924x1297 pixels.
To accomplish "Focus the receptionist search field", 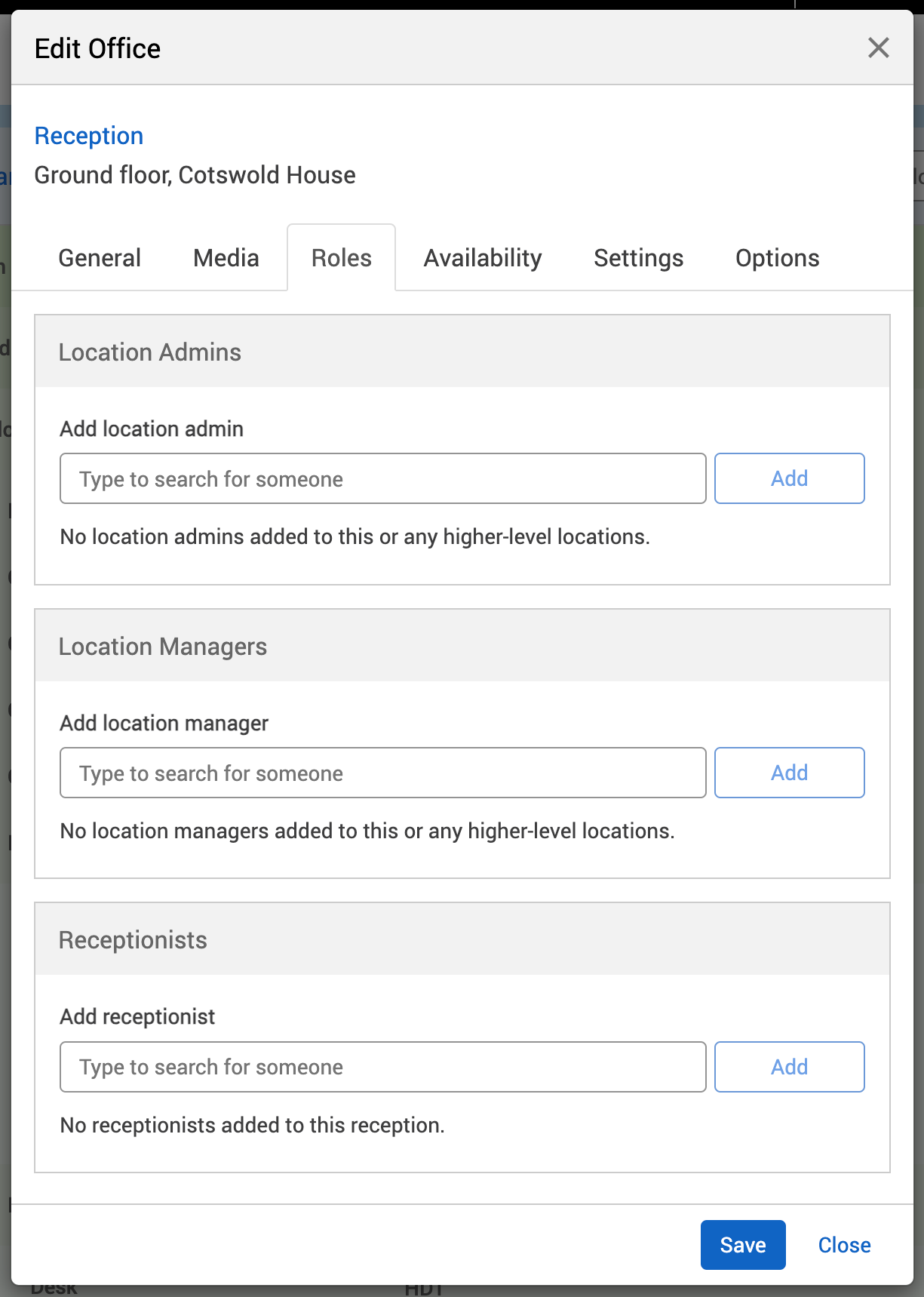I will click(x=382, y=1067).
